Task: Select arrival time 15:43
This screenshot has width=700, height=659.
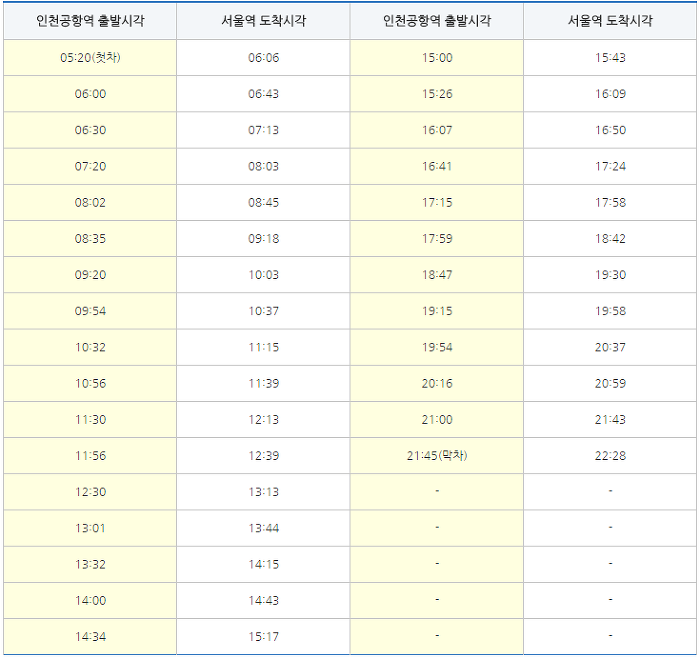Action: click(x=610, y=58)
